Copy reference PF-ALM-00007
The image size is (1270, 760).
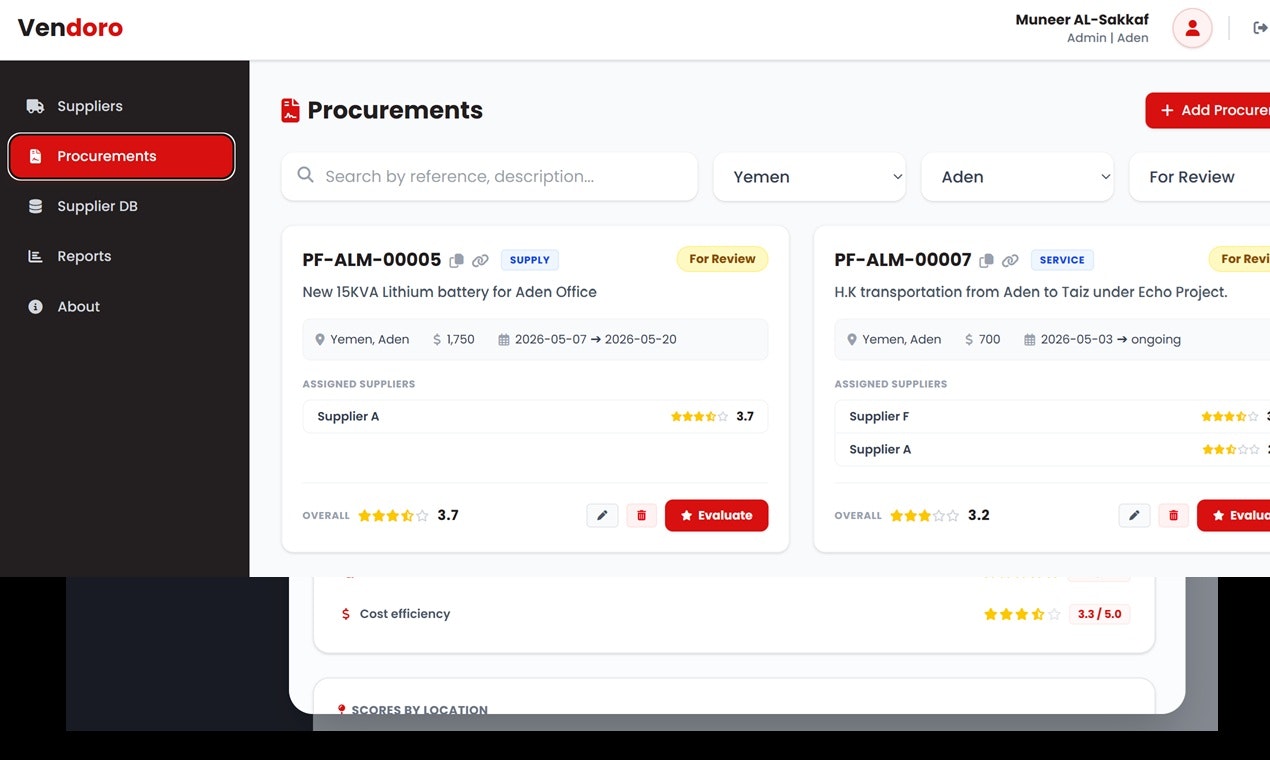(x=986, y=260)
